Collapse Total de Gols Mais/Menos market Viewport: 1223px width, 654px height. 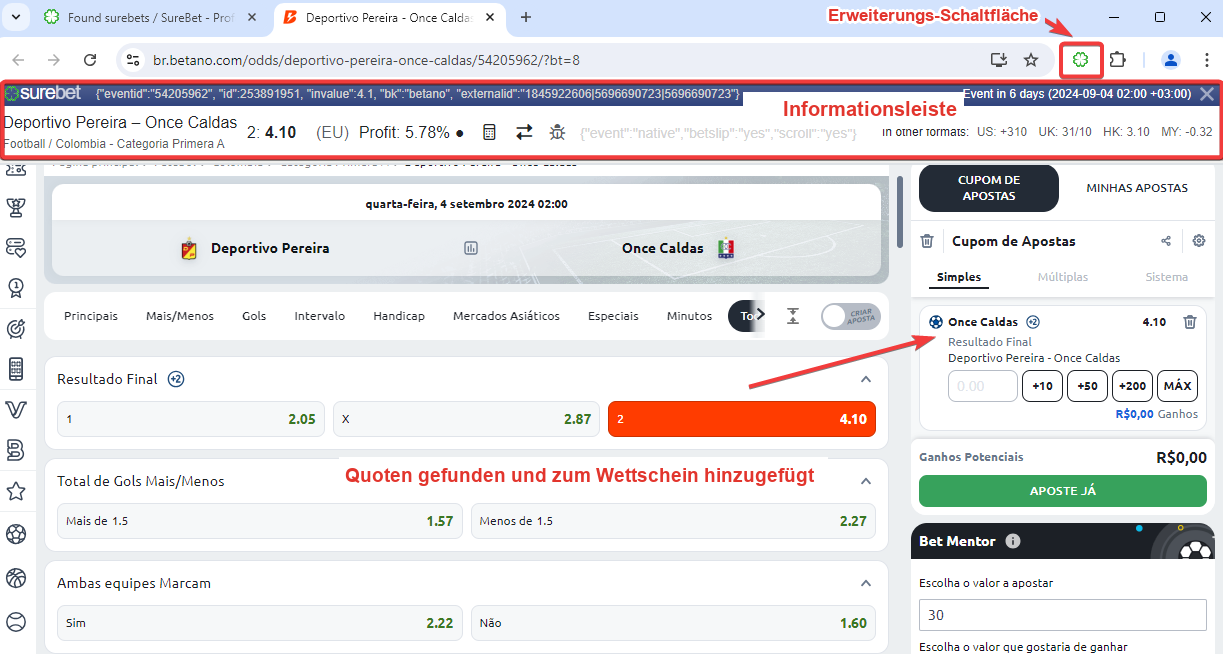(x=866, y=481)
